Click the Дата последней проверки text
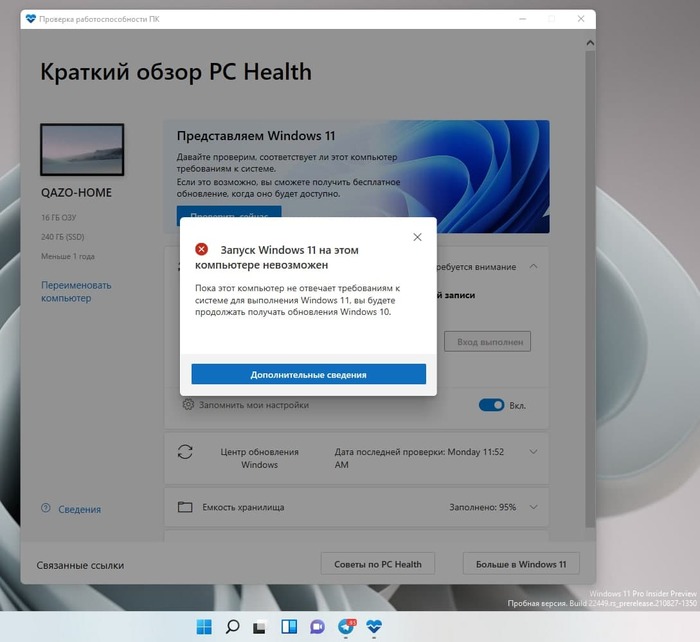 click(419, 458)
